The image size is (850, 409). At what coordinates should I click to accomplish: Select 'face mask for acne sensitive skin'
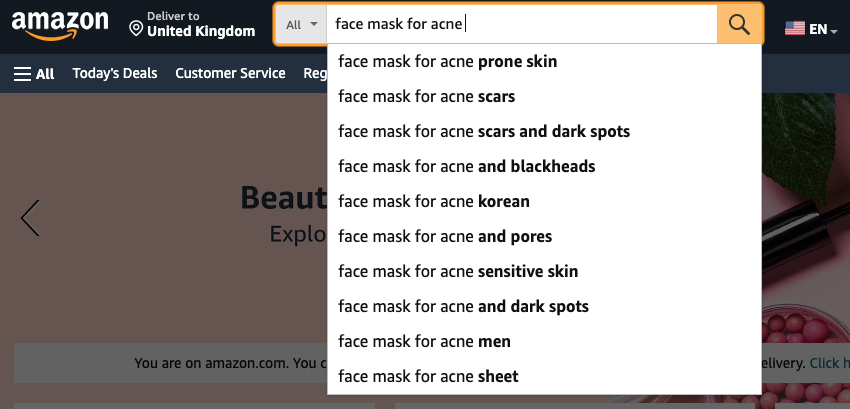[x=544, y=271]
